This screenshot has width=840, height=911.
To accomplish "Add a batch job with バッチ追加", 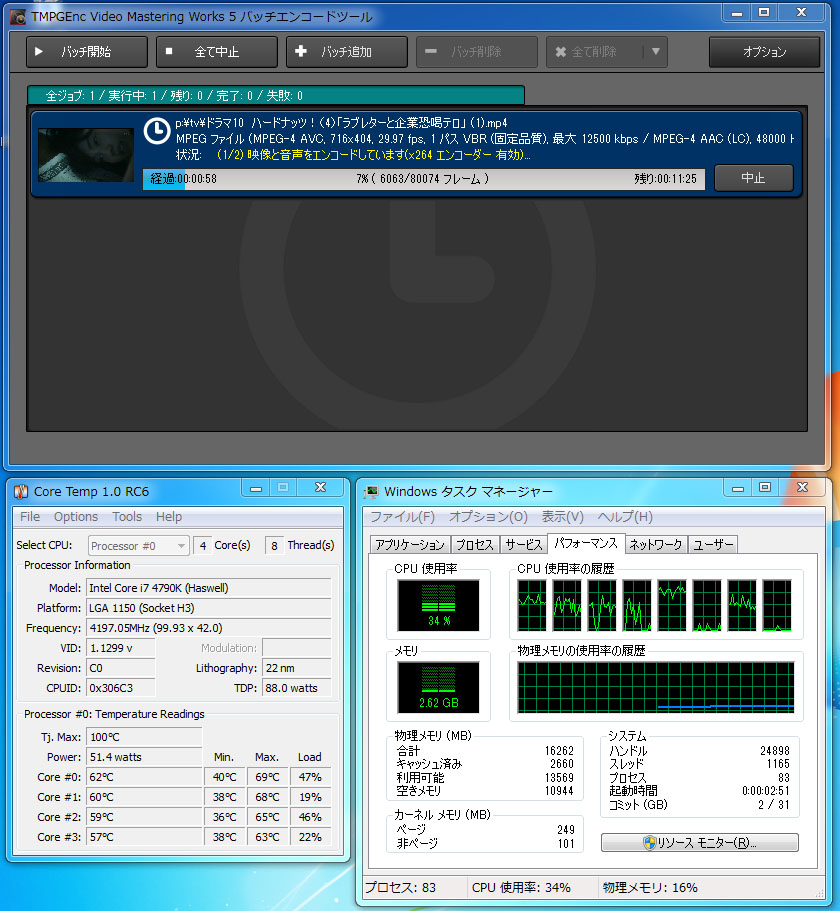I will pos(347,52).
